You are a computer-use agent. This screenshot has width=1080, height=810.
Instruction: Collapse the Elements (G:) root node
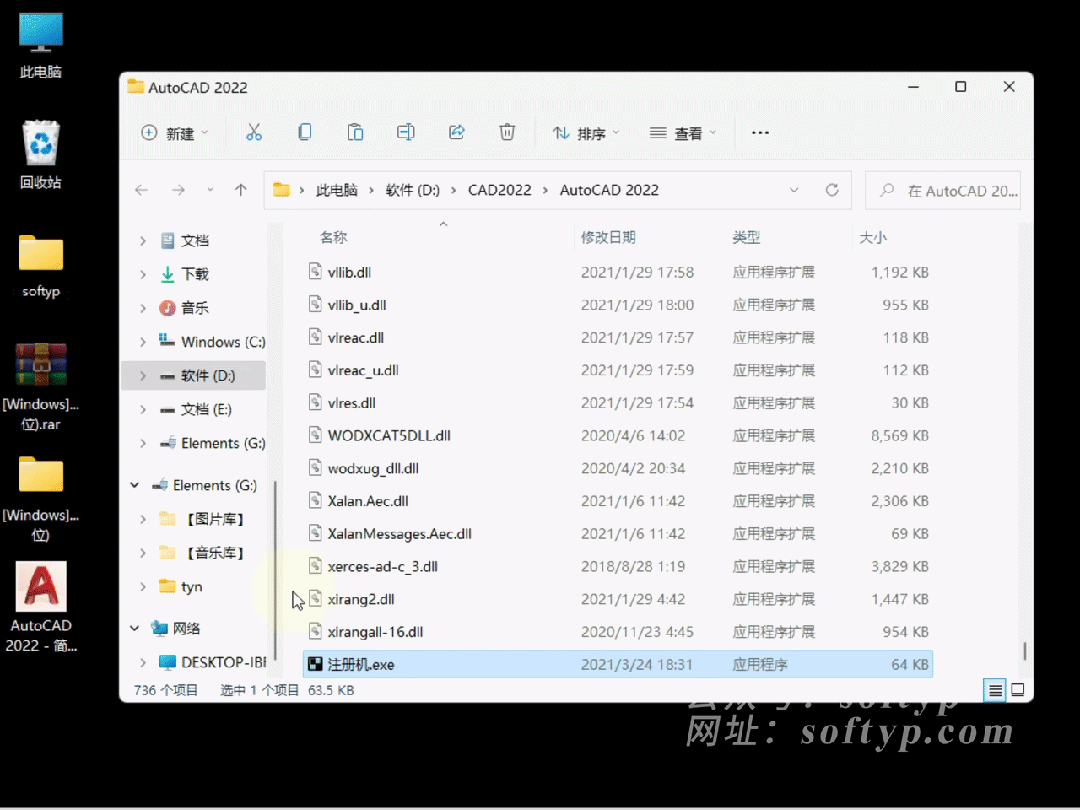134,485
